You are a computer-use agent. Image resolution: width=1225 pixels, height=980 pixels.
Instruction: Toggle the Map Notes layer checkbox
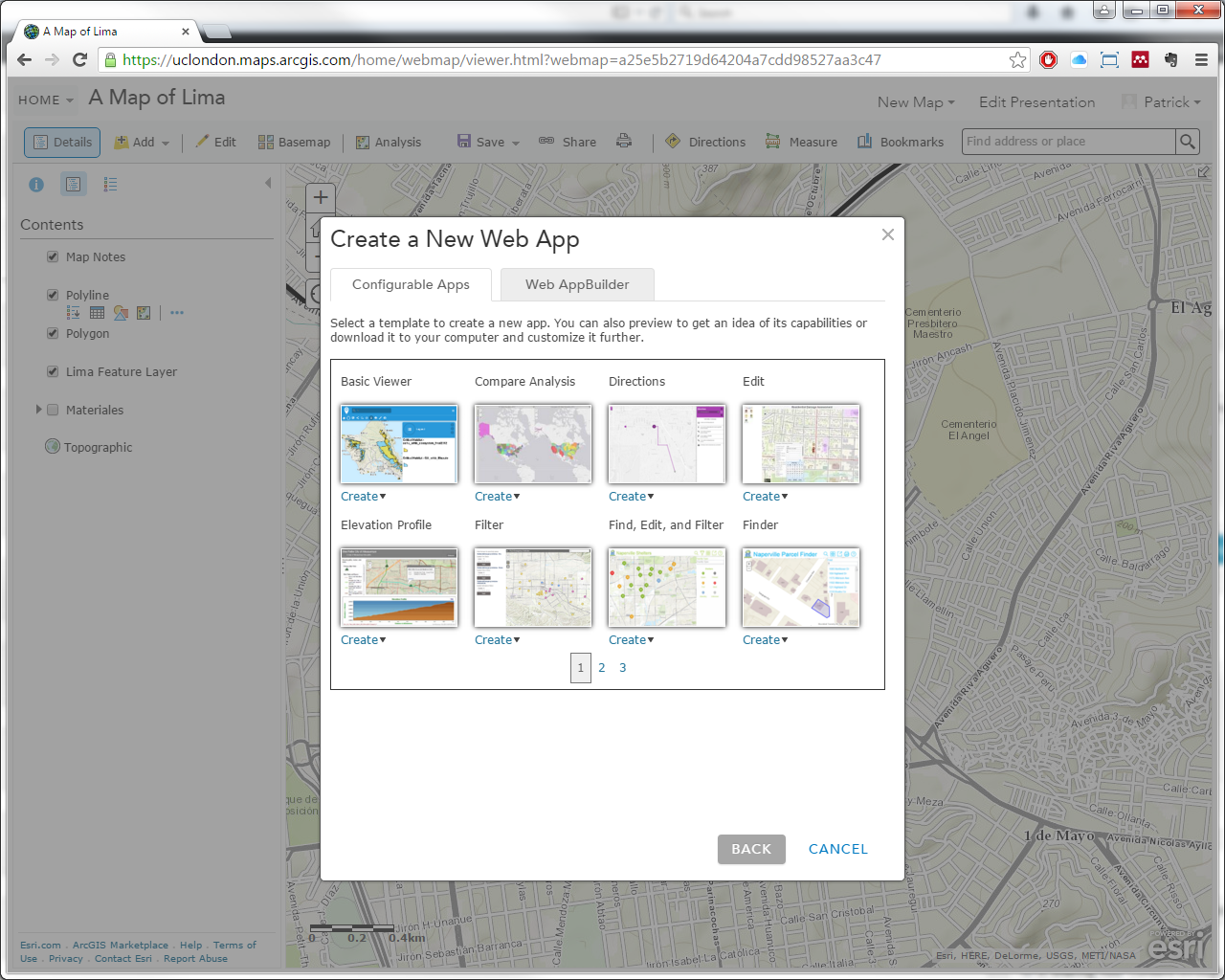coord(53,256)
